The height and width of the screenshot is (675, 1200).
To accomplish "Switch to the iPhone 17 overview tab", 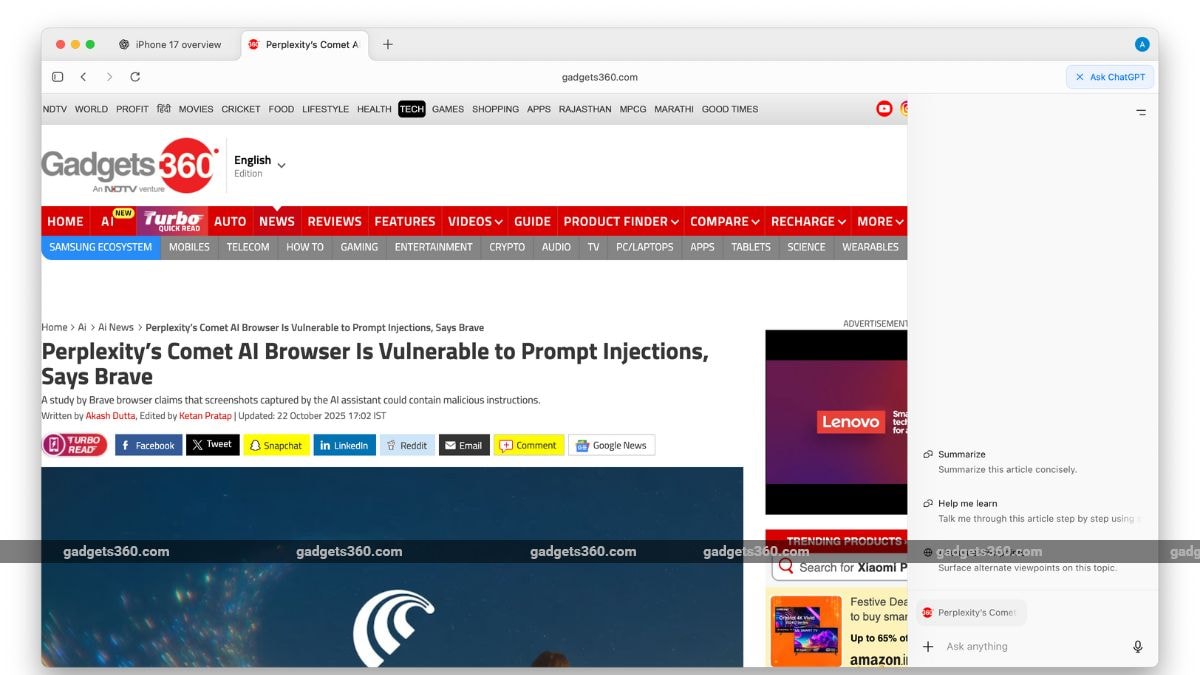I will [x=170, y=44].
